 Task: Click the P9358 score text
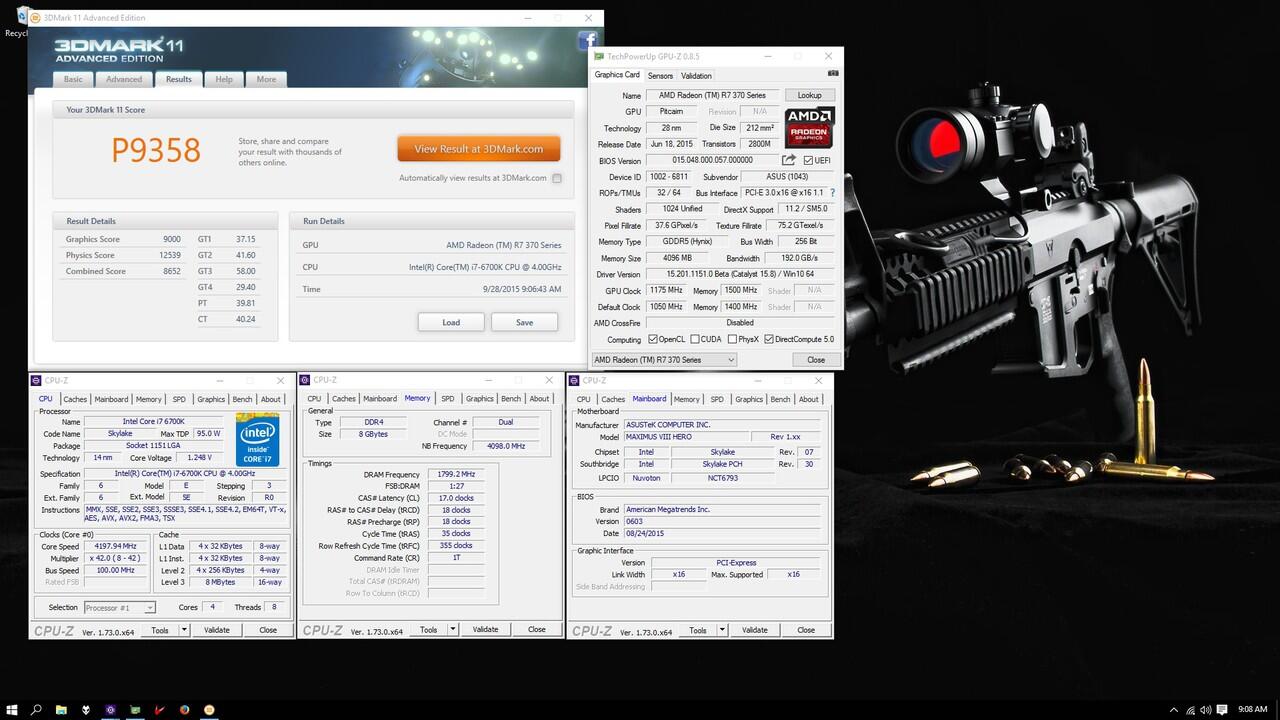coord(156,150)
